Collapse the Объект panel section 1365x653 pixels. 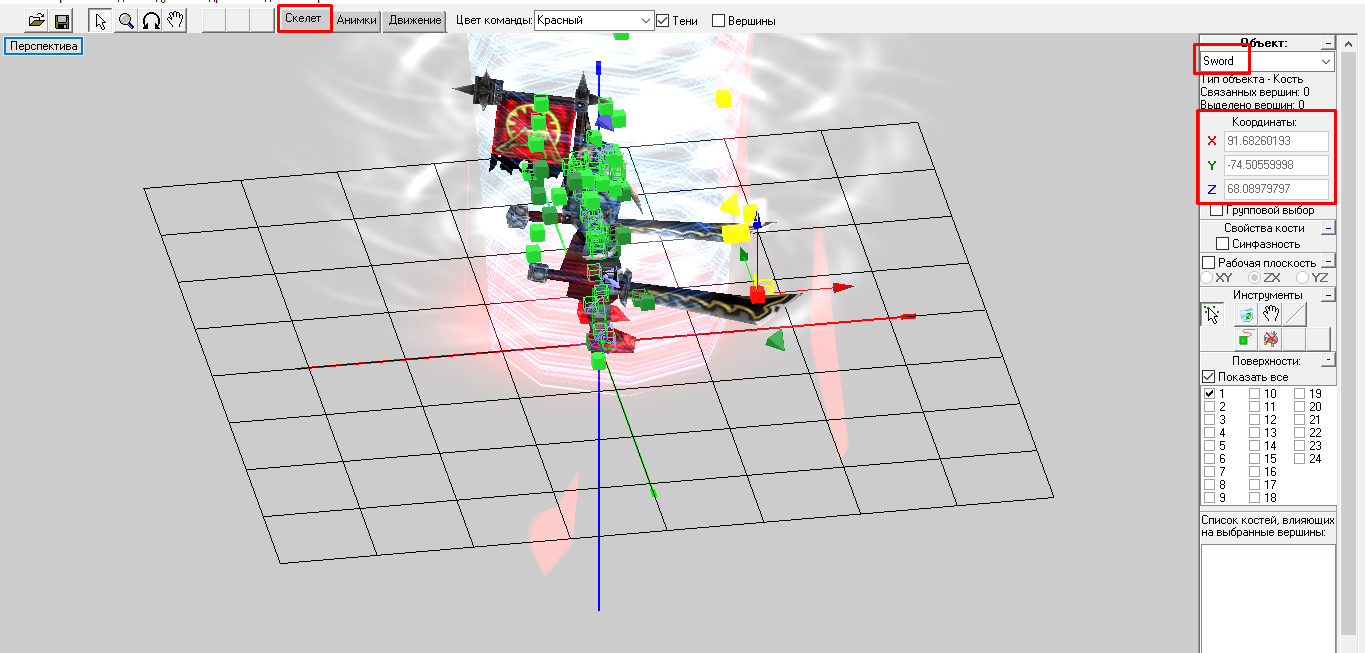[1328, 44]
